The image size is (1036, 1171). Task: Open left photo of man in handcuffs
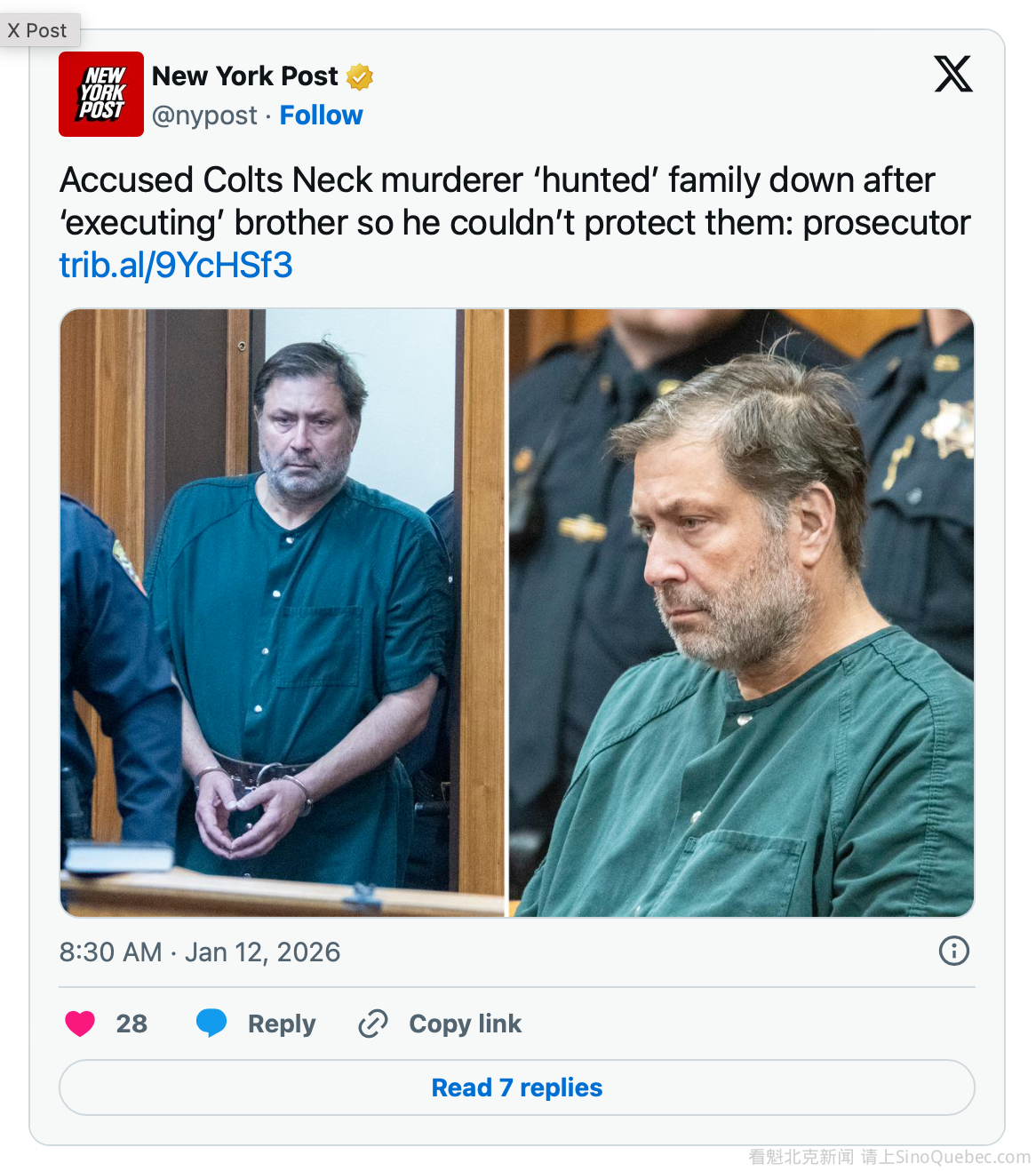point(283,612)
